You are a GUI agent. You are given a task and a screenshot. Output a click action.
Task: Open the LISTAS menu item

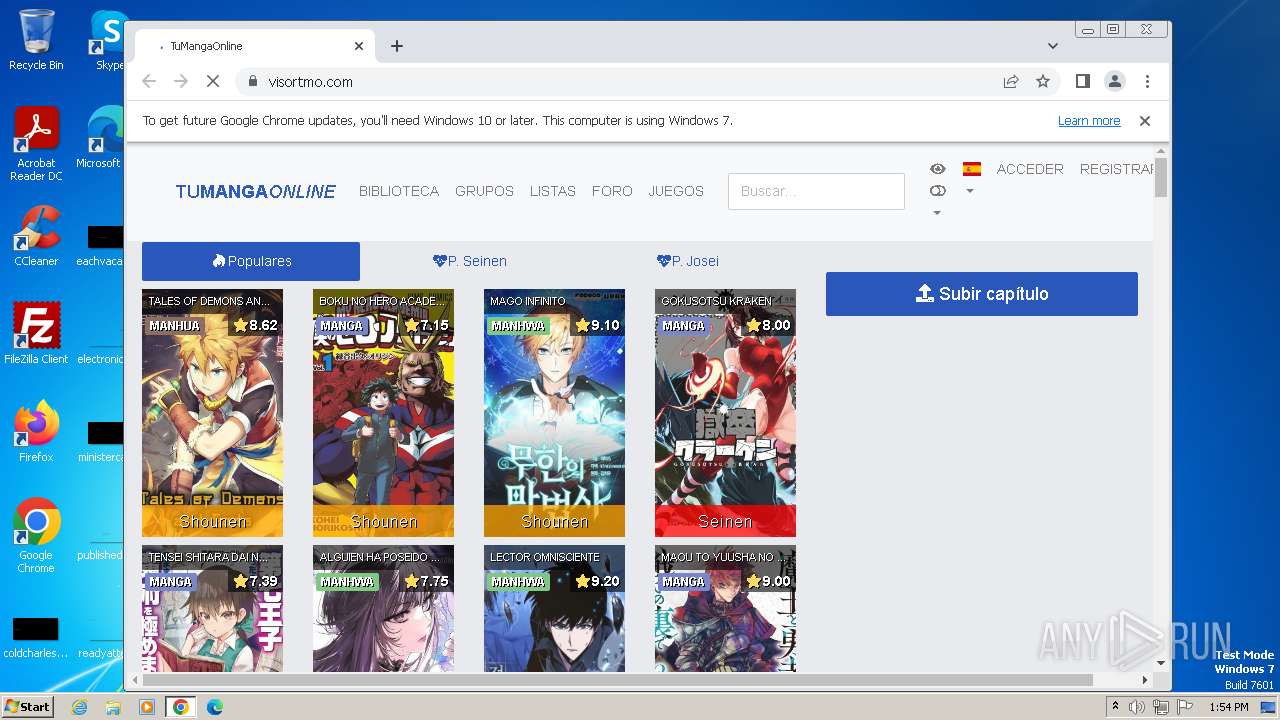(x=553, y=191)
